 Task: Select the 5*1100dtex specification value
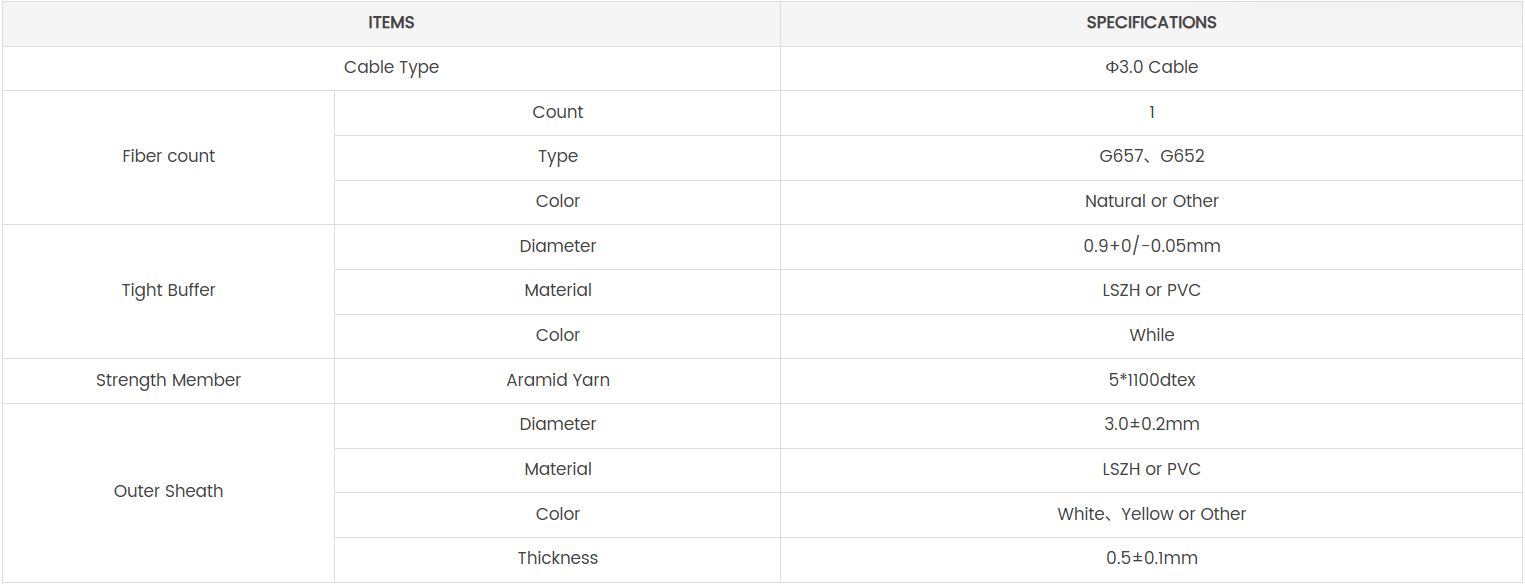[1151, 381]
